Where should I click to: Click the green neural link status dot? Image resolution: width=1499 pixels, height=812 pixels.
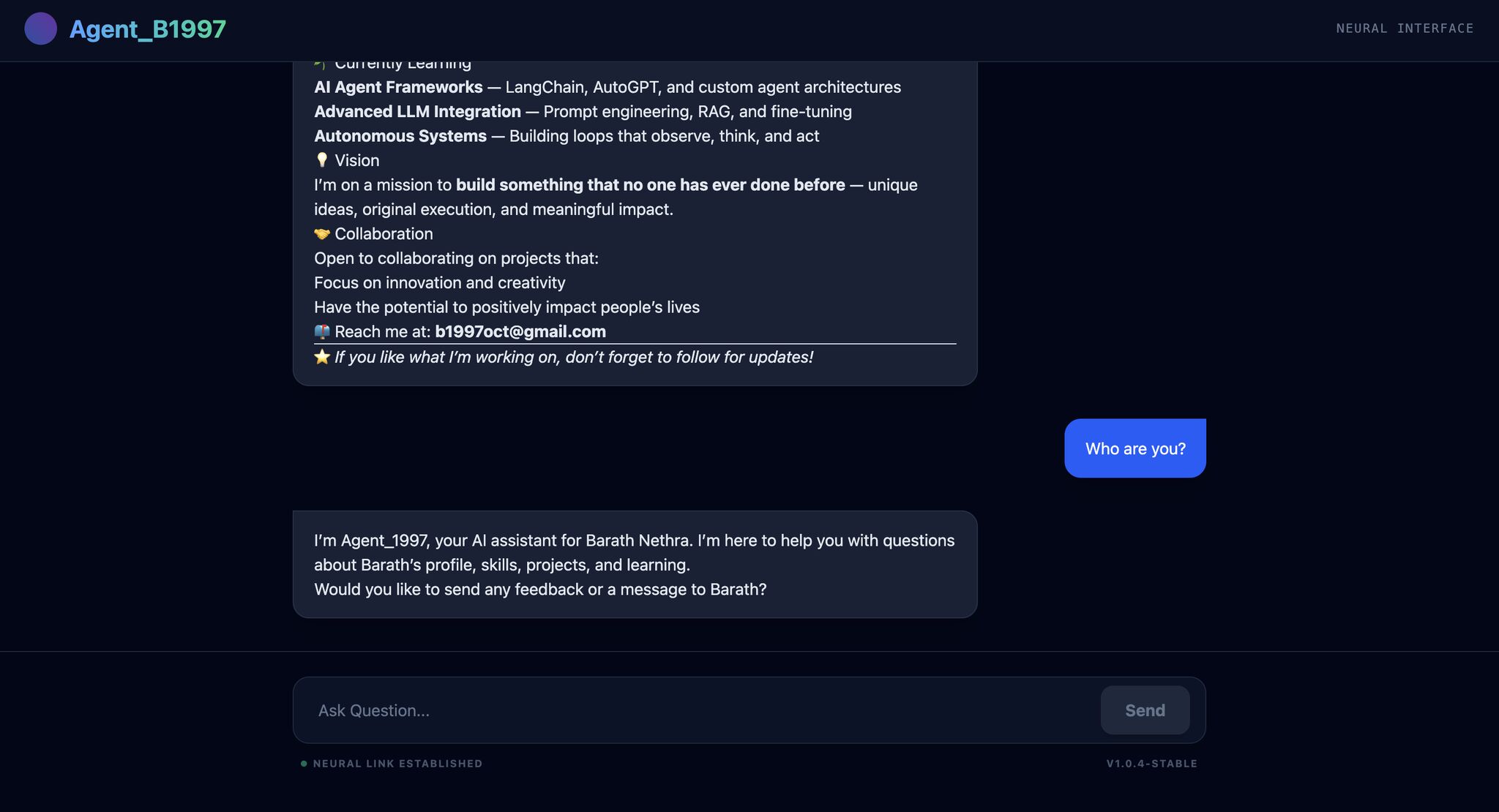click(304, 764)
